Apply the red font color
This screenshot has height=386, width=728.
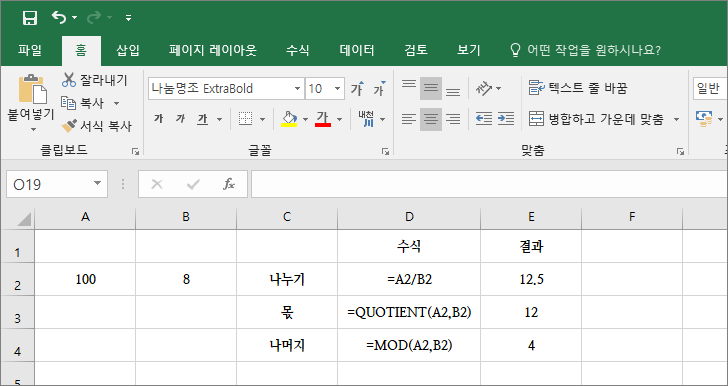(323, 119)
